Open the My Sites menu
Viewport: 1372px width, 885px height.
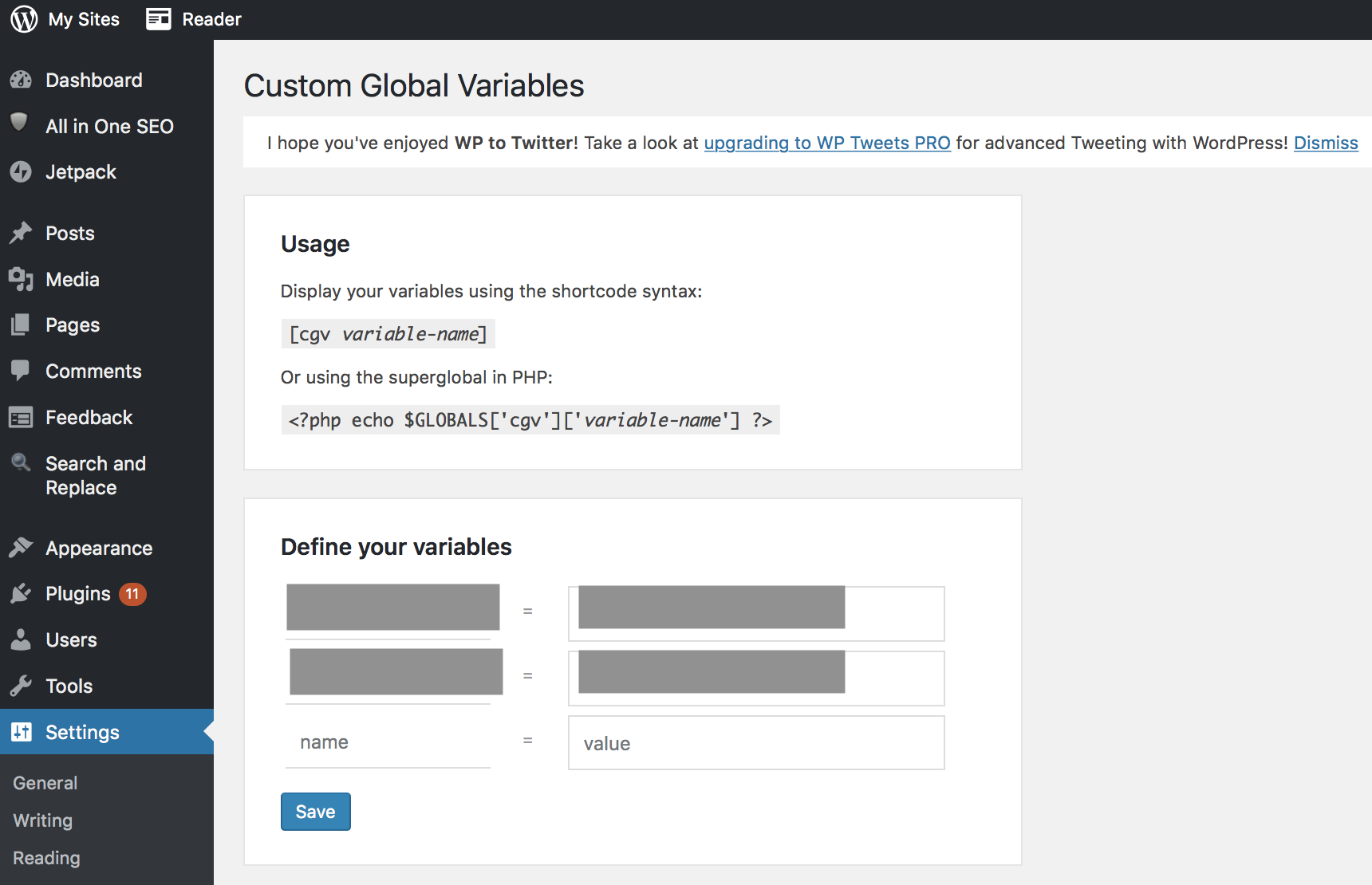pos(84,19)
